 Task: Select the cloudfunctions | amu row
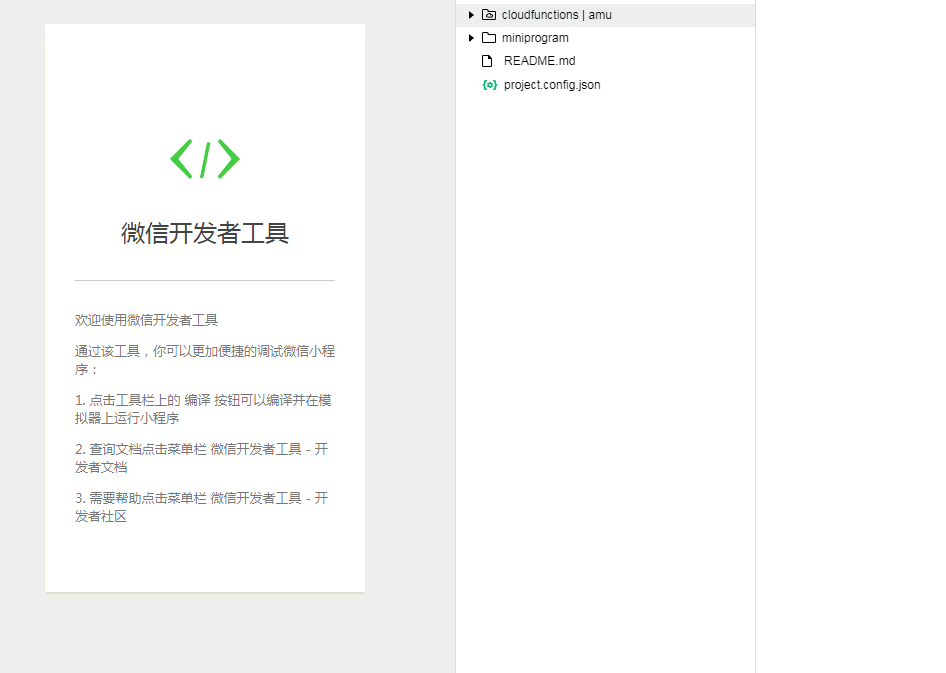pyautogui.click(x=605, y=15)
